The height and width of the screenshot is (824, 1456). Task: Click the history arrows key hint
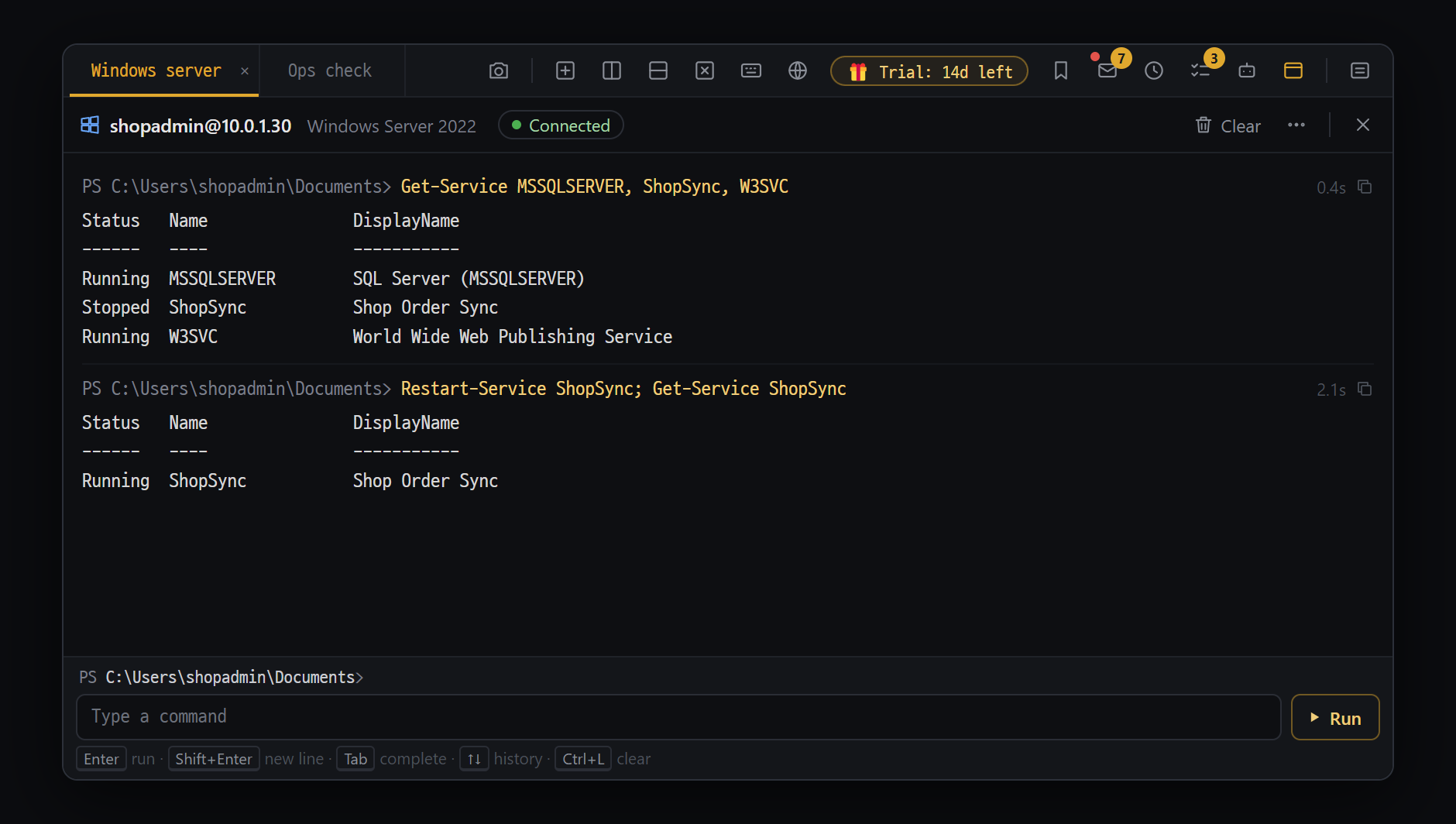pyautogui.click(x=474, y=759)
